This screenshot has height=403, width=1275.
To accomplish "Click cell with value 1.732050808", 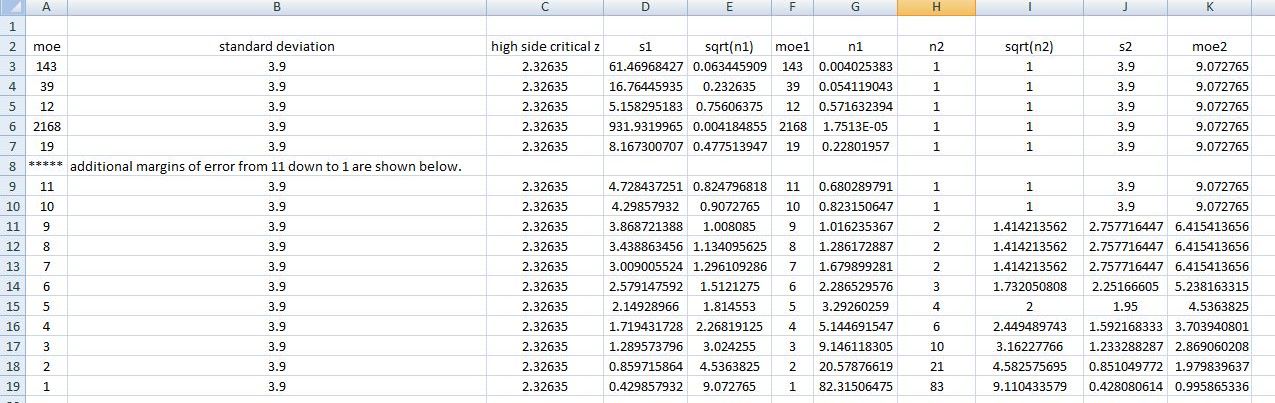I will coord(1029,286).
